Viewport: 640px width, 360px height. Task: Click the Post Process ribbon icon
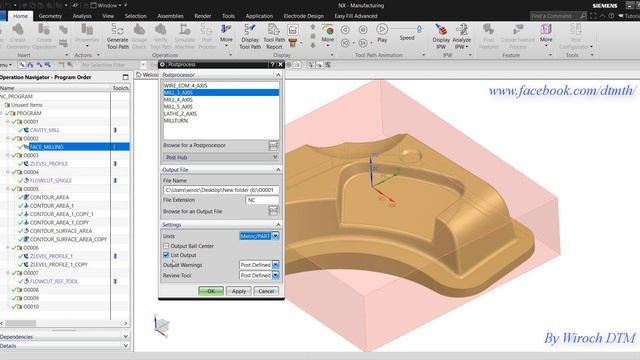[x=207, y=36]
